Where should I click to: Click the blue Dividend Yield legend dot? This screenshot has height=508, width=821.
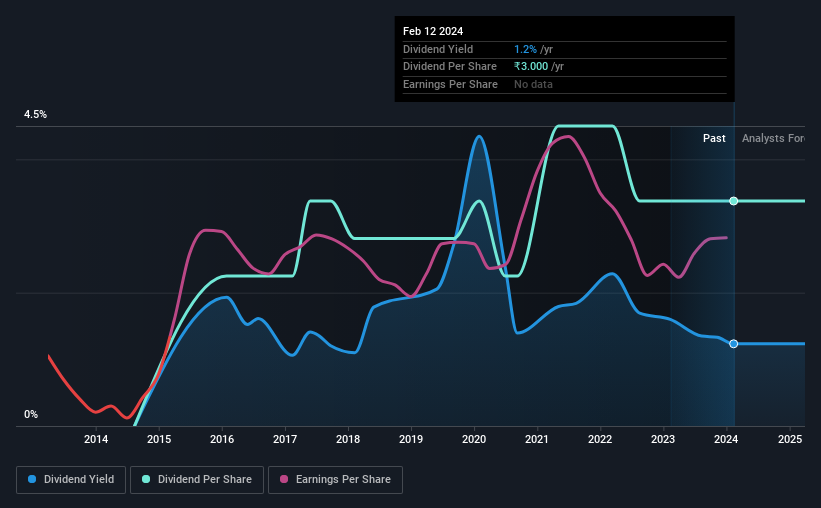coord(32,479)
